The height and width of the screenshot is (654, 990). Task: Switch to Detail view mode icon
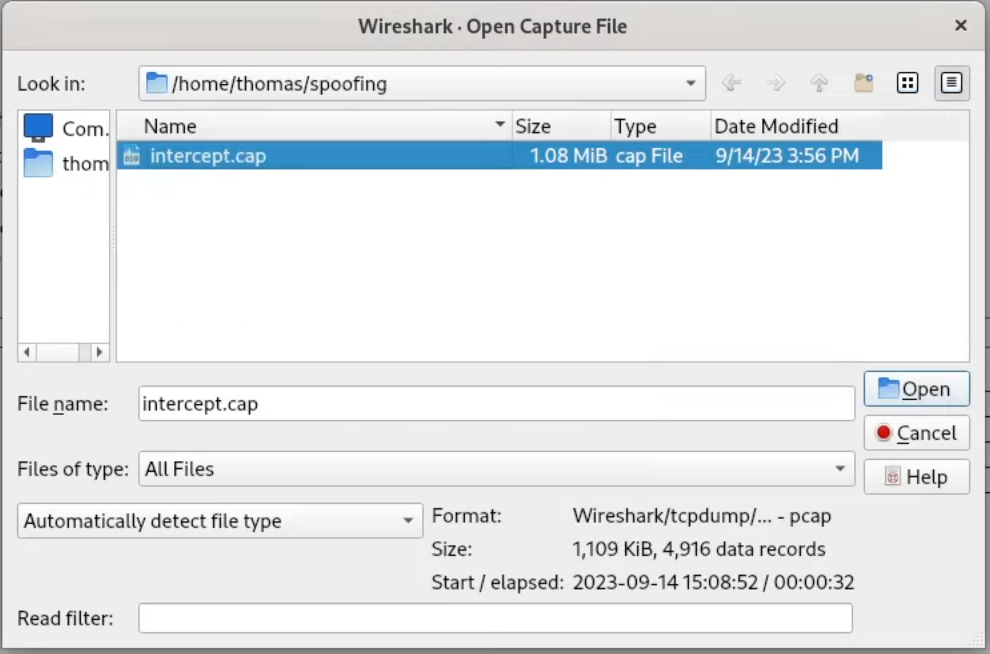(951, 84)
